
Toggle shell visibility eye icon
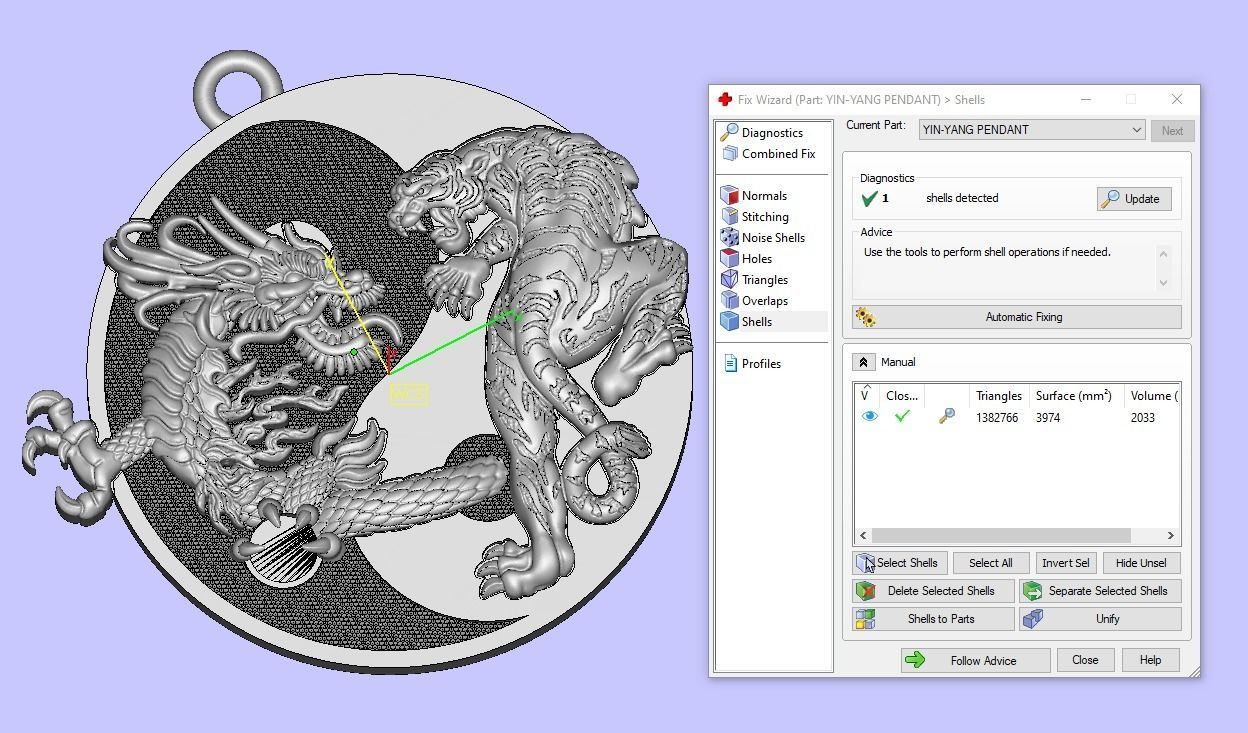pos(869,417)
